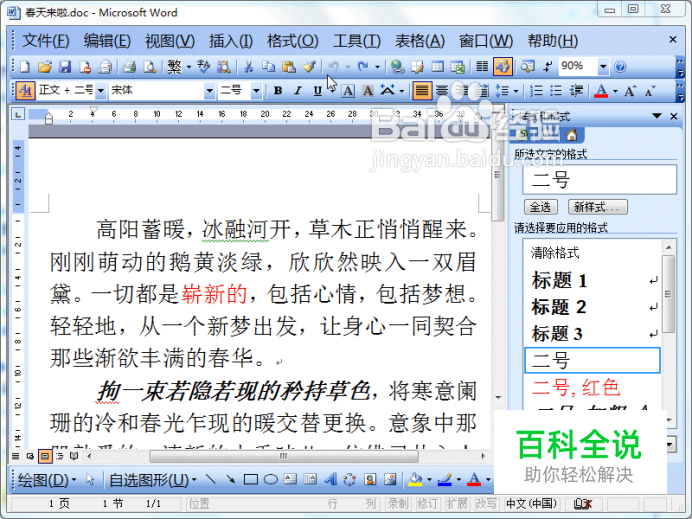Grow the font size

click(x=630, y=91)
